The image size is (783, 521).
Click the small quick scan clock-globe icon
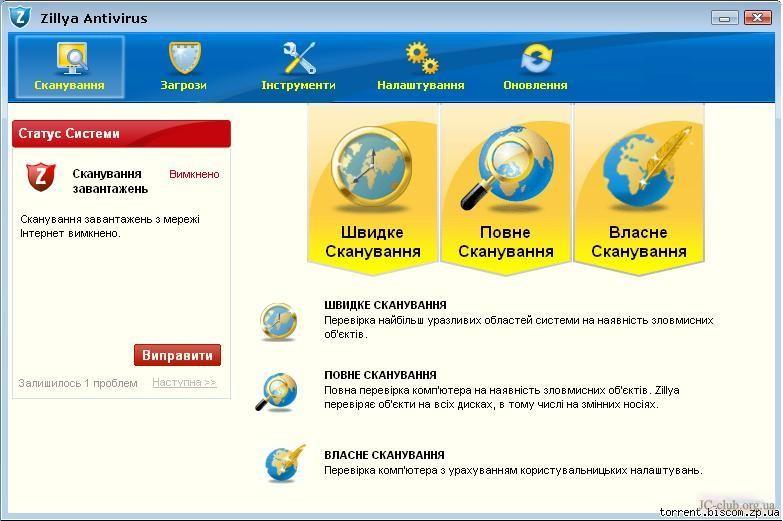click(x=277, y=321)
